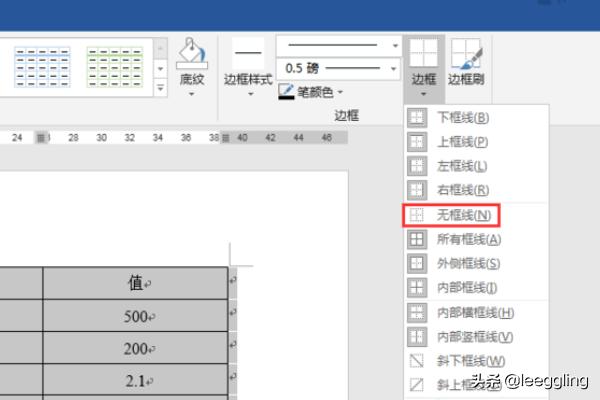Click the inside horizontal border icon (内部横框线)
Viewport: 600px width, 400px height.
pos(417,312)
